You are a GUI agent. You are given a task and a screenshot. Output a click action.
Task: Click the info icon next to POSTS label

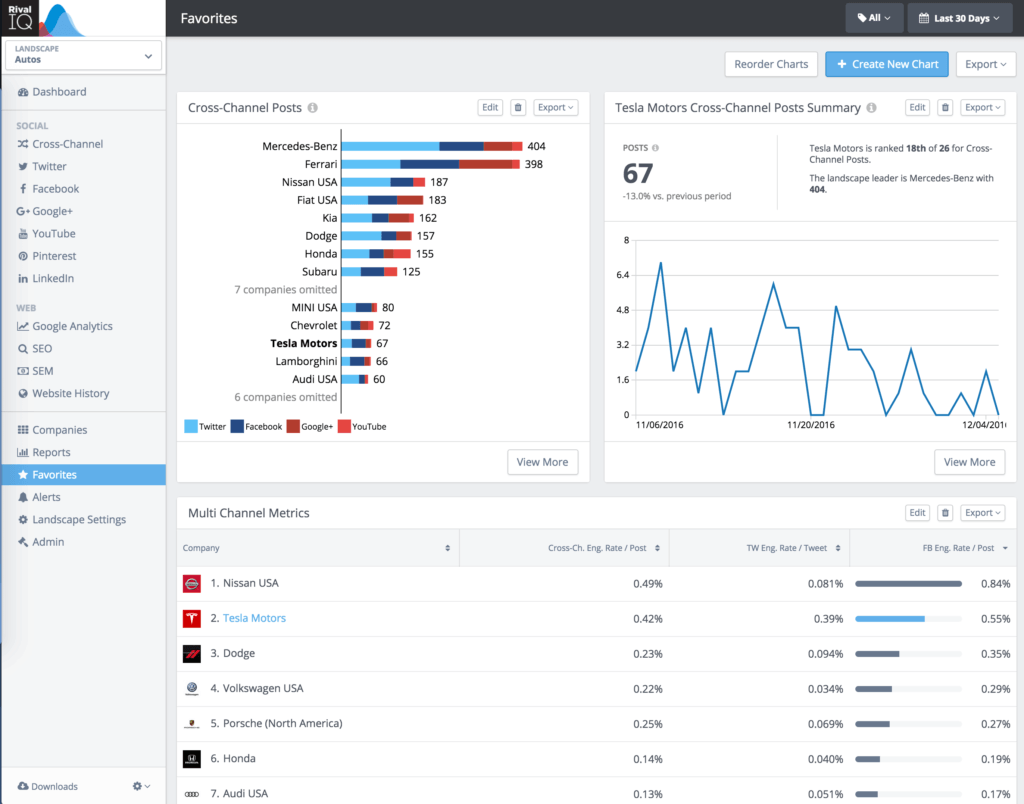point(656,148)
